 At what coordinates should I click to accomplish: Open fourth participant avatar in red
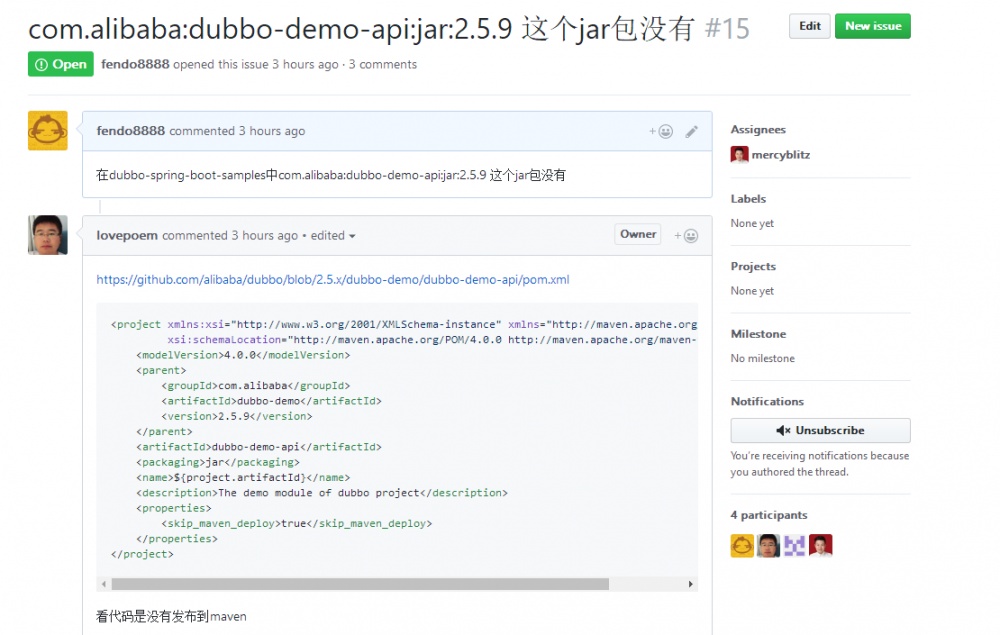[821, 546]
